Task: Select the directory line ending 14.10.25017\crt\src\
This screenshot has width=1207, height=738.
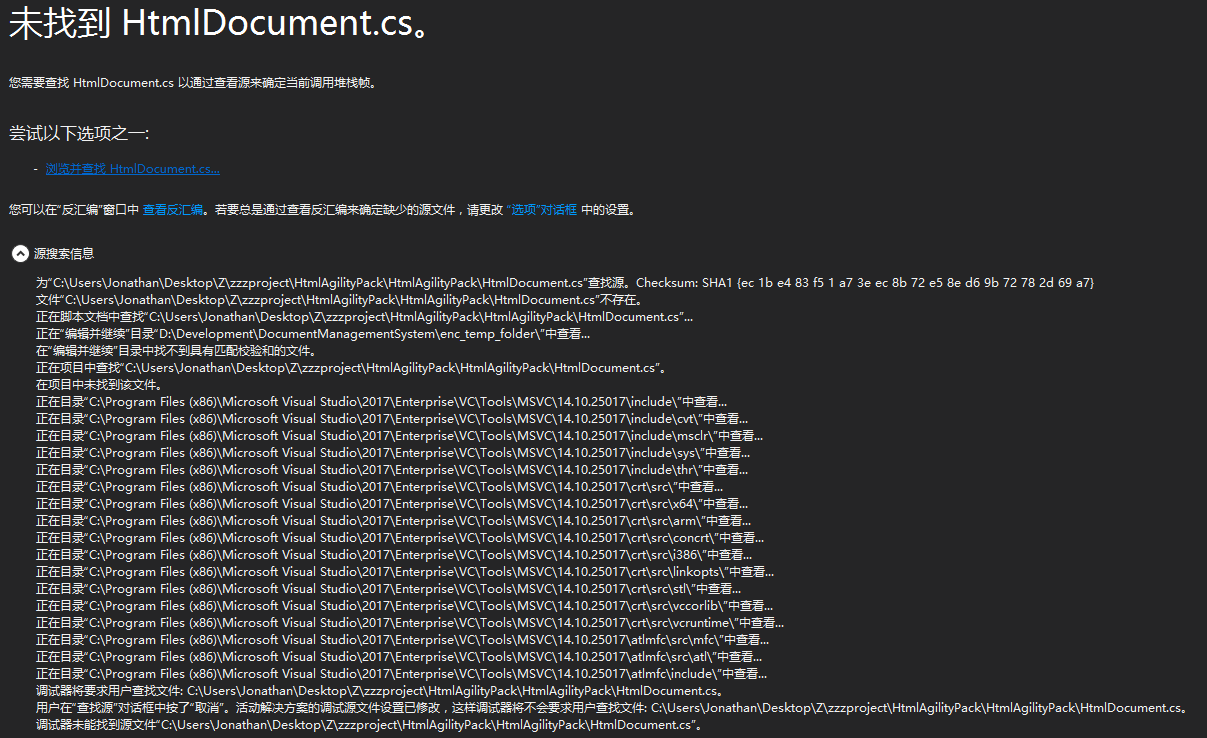Action: [x=380, y=487]
